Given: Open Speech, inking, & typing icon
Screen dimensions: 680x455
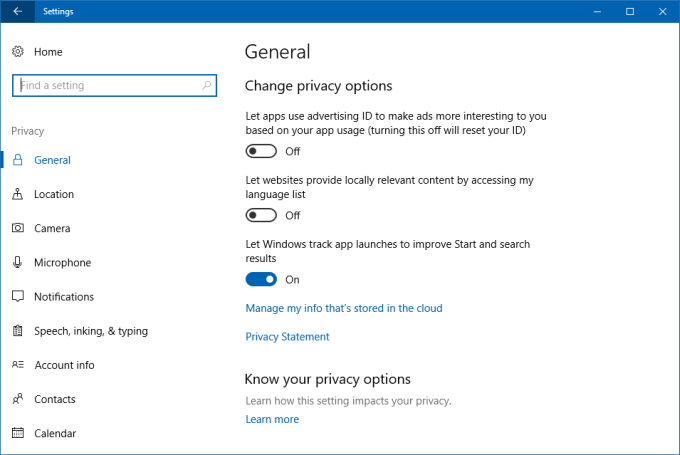Looking at the screenshot, I should point(18,331).
